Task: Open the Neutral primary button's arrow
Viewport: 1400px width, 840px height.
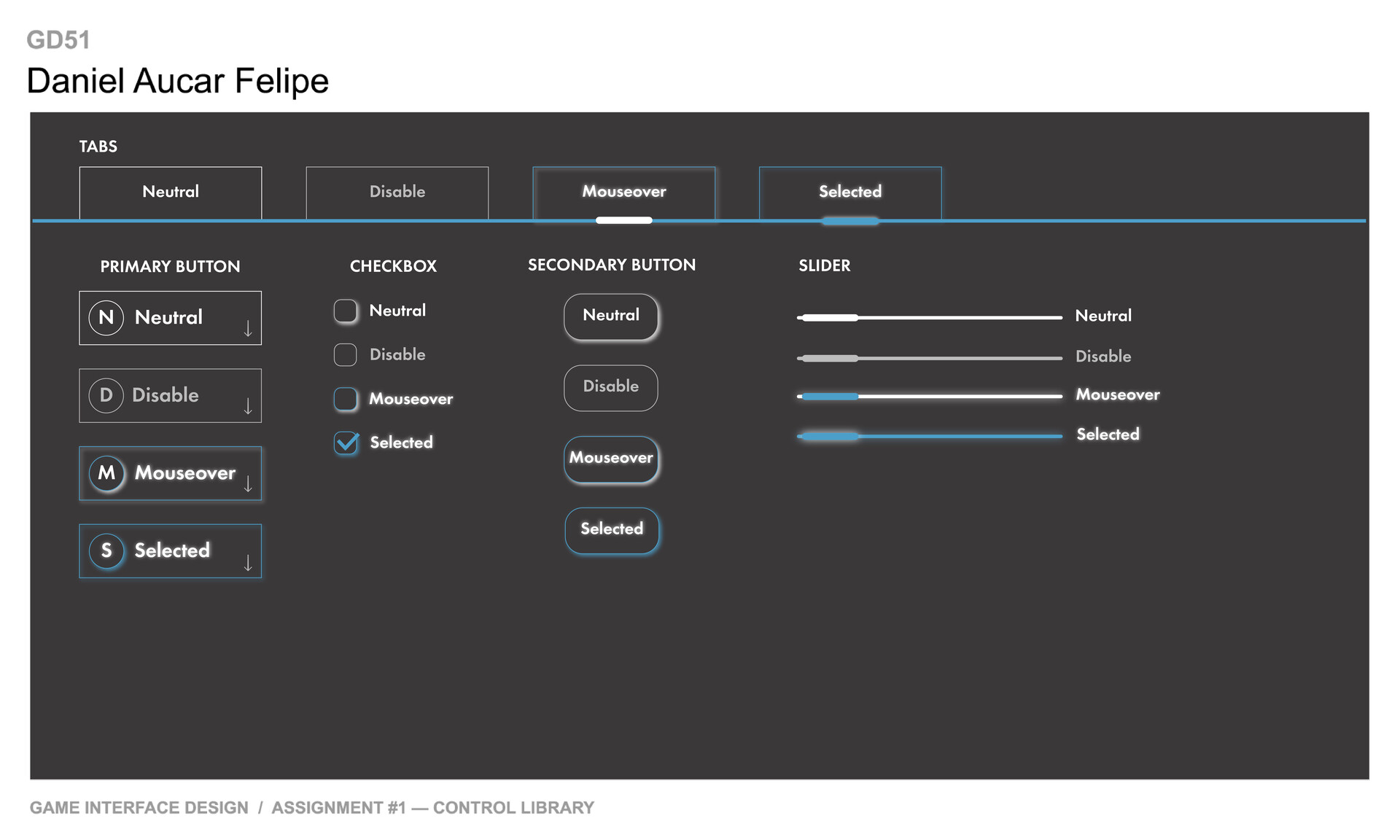Action: pyautogui.click(x=248, y=329)
